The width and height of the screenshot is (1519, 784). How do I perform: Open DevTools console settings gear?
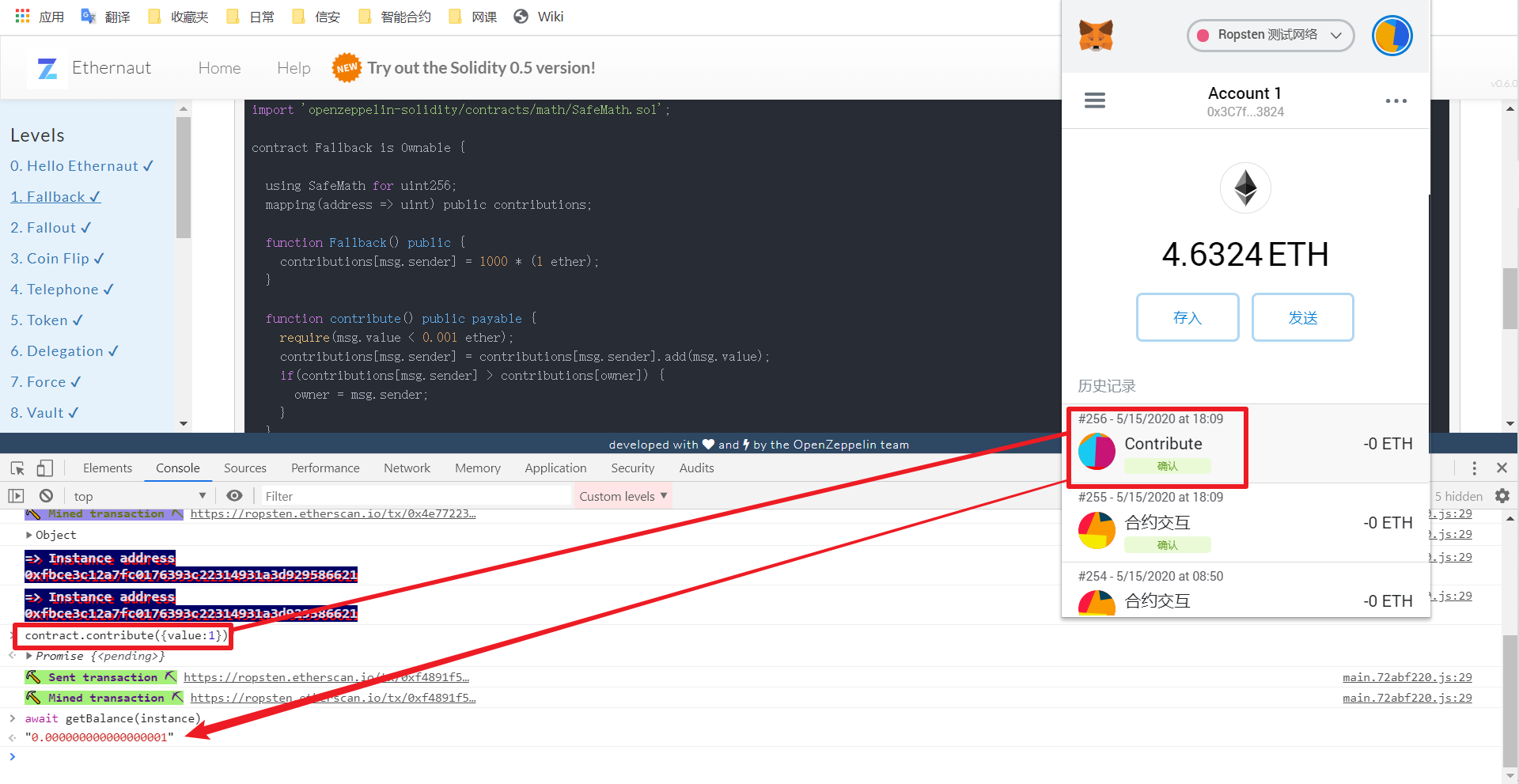[1502, 496]
